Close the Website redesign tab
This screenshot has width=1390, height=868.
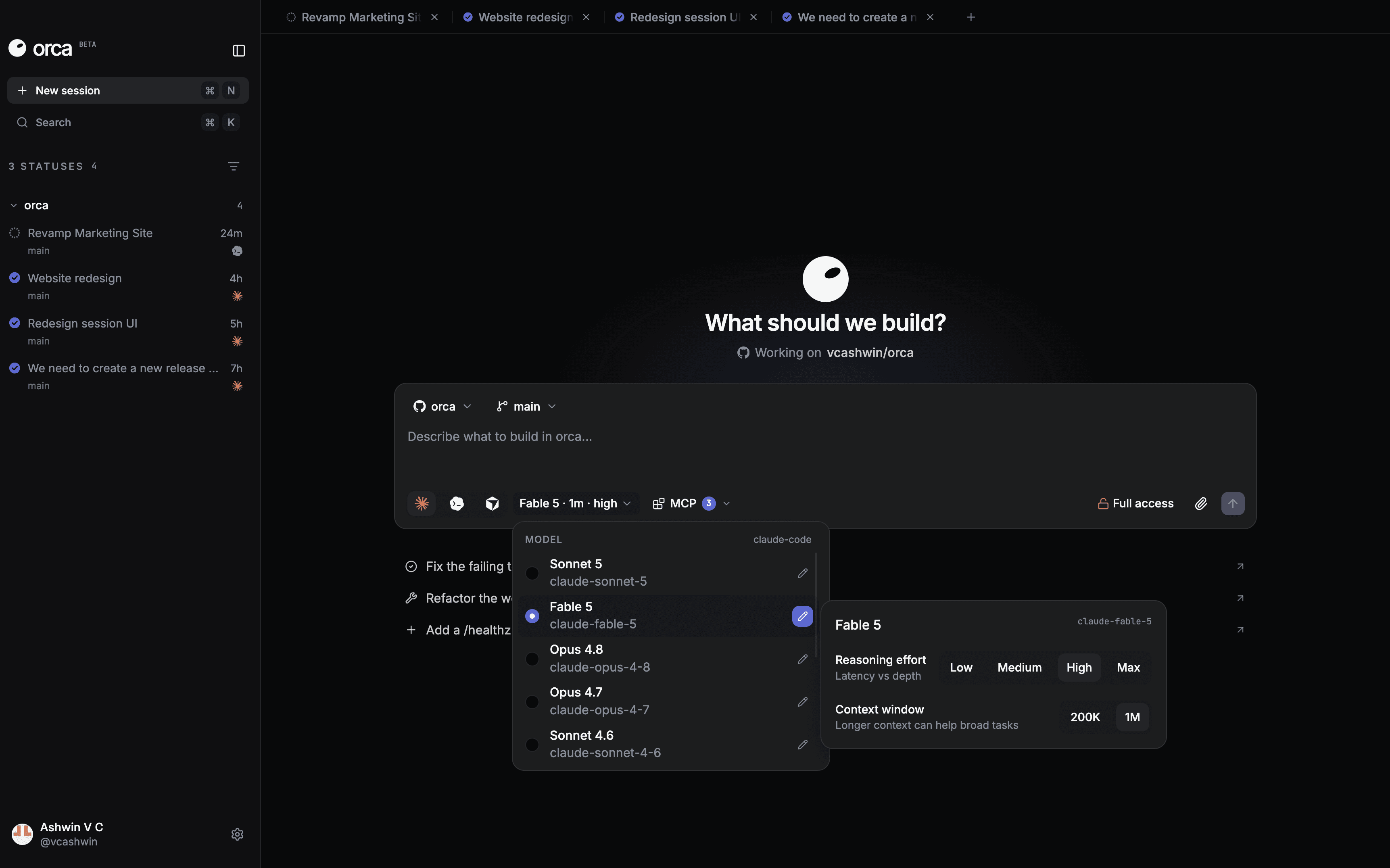(586, 17)
